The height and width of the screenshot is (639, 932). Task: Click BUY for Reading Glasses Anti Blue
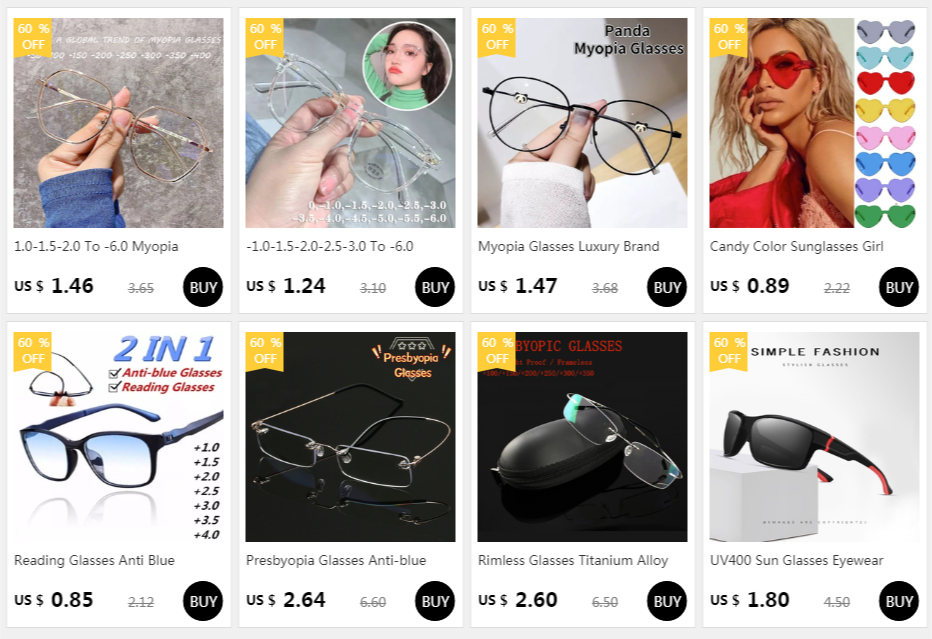point(203,601)
